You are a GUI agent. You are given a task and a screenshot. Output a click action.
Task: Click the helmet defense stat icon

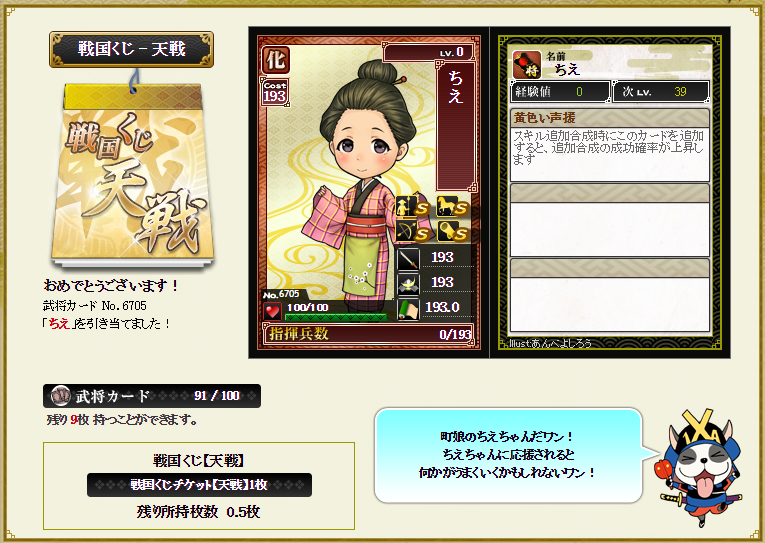click(x=408, y=283)
